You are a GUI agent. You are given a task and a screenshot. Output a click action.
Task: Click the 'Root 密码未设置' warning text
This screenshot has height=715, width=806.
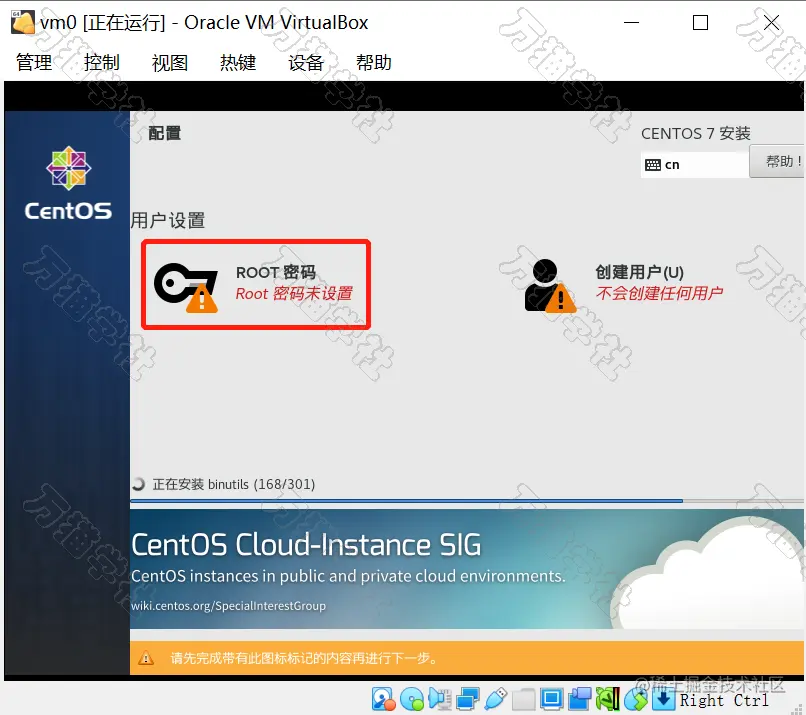pos(294,294)
